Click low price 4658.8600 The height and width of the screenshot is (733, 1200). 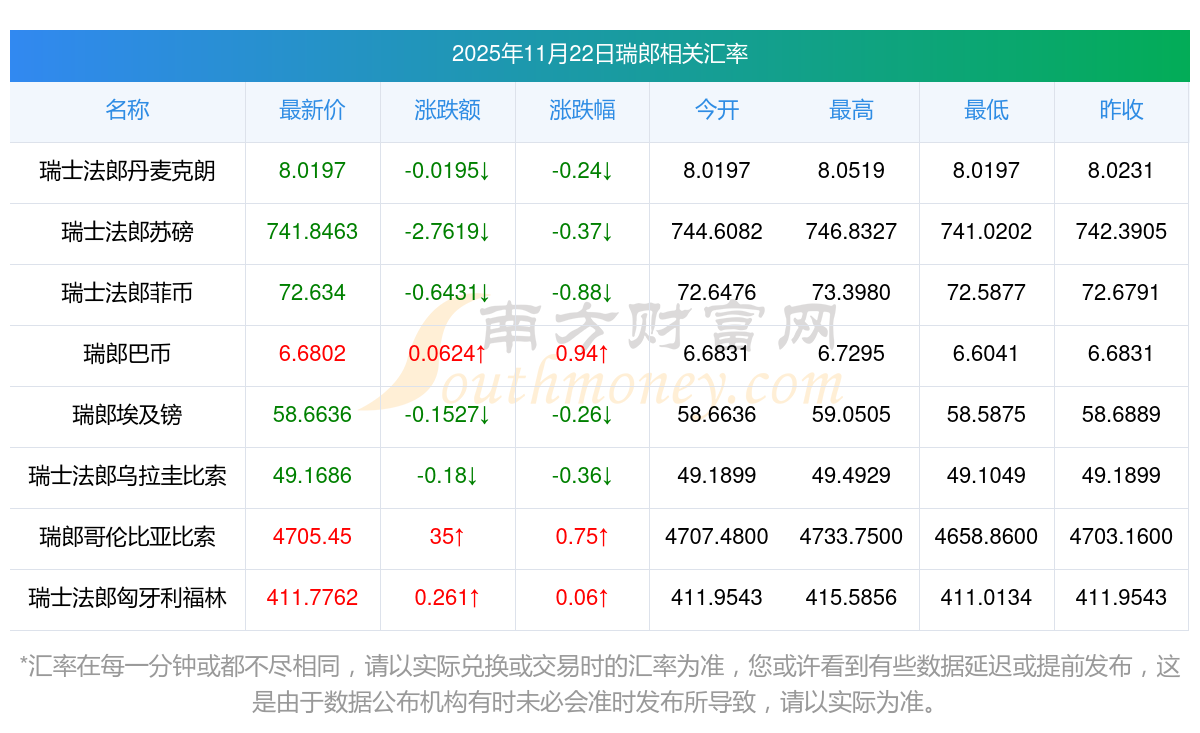coord(986,537)
